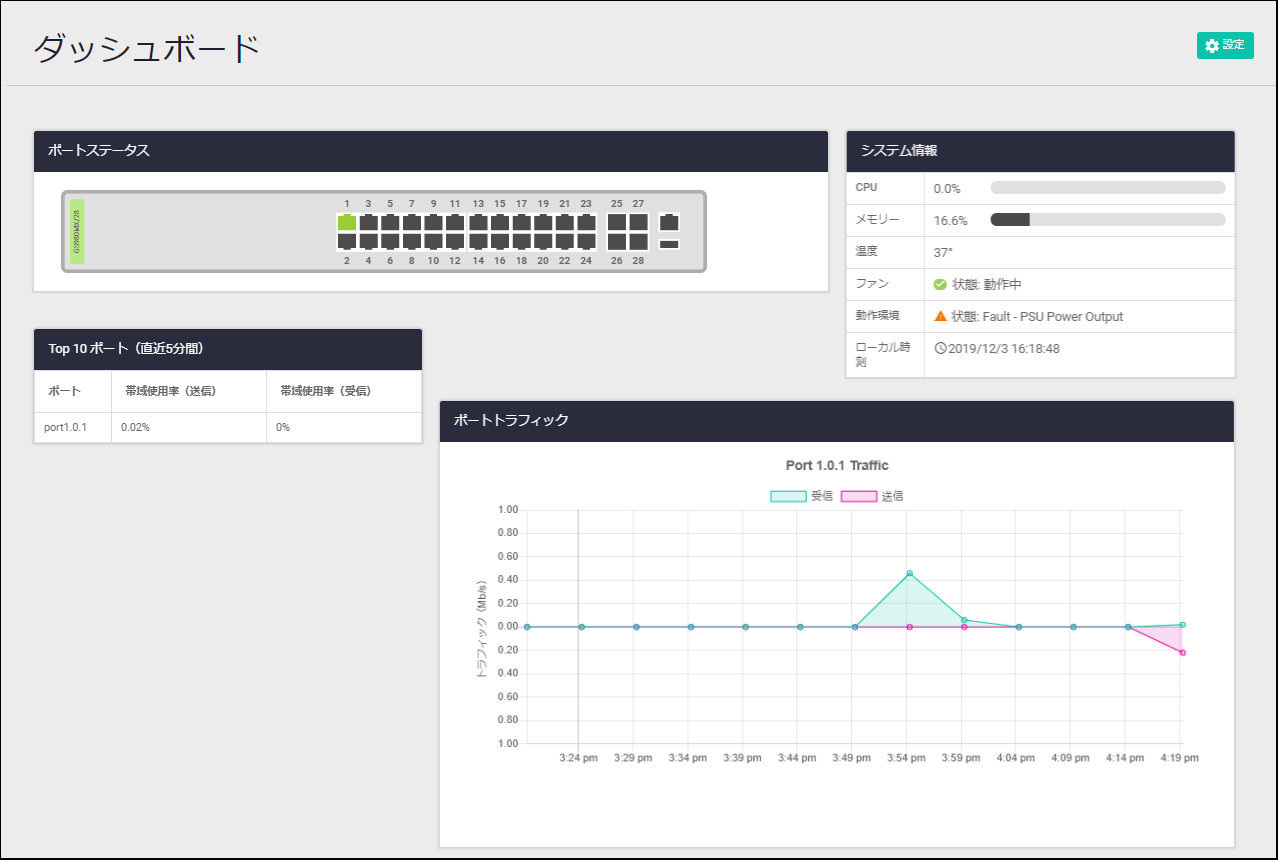The height and width of the screenshot is (860, 1278).
Task: Select port 24 on the switch diagram
Action: 586,242
